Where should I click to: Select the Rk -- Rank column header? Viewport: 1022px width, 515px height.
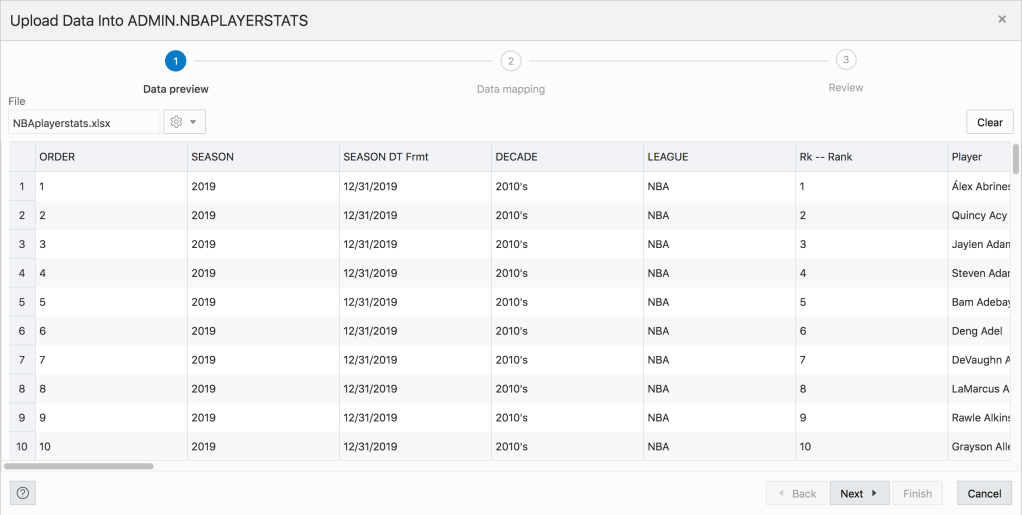pos(871,157)
